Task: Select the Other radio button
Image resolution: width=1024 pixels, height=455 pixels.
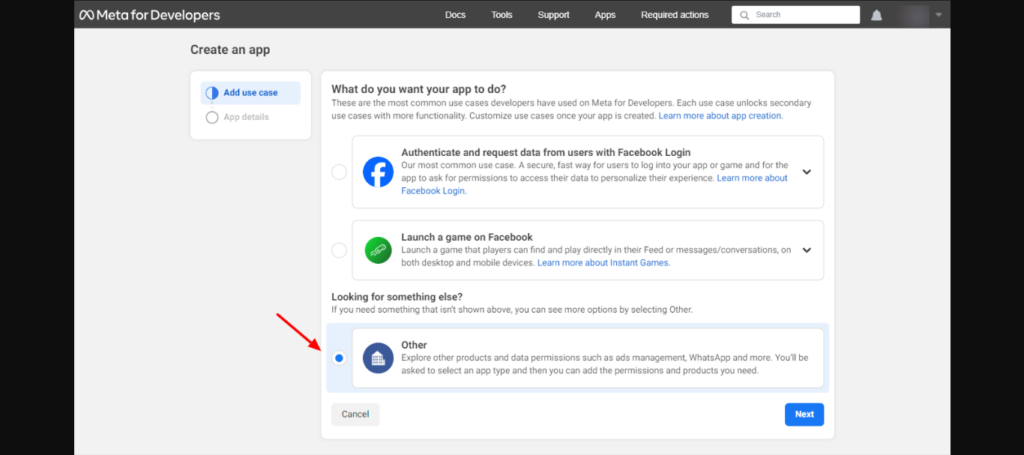Action: pos(339,358)
